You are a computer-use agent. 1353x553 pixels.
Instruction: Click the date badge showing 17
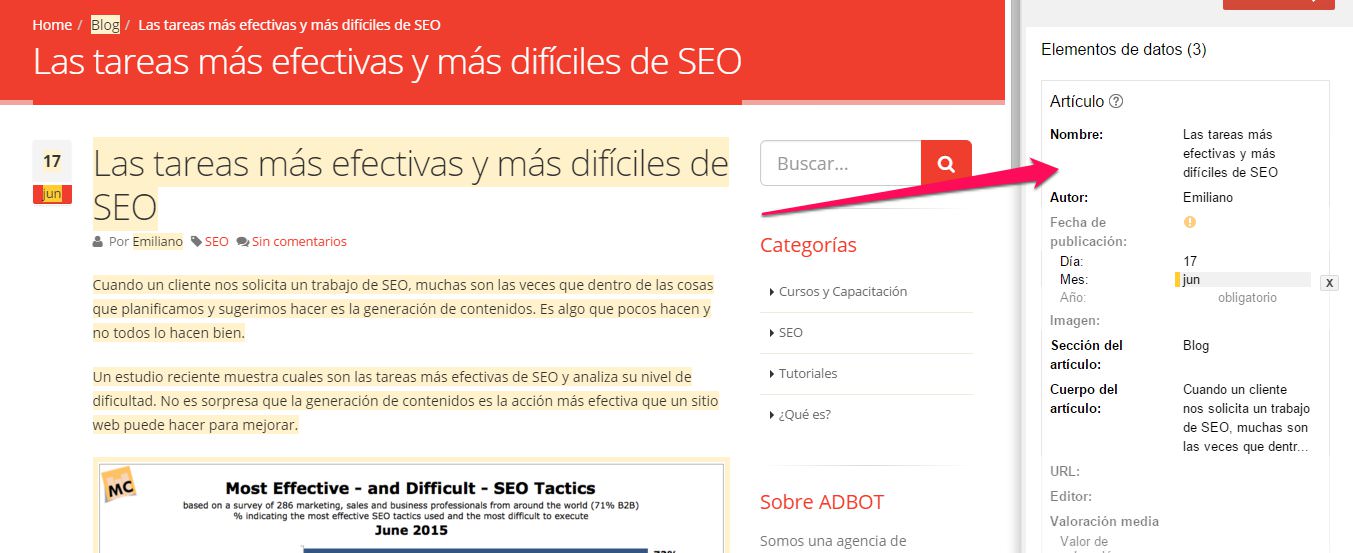pos(52,161)
